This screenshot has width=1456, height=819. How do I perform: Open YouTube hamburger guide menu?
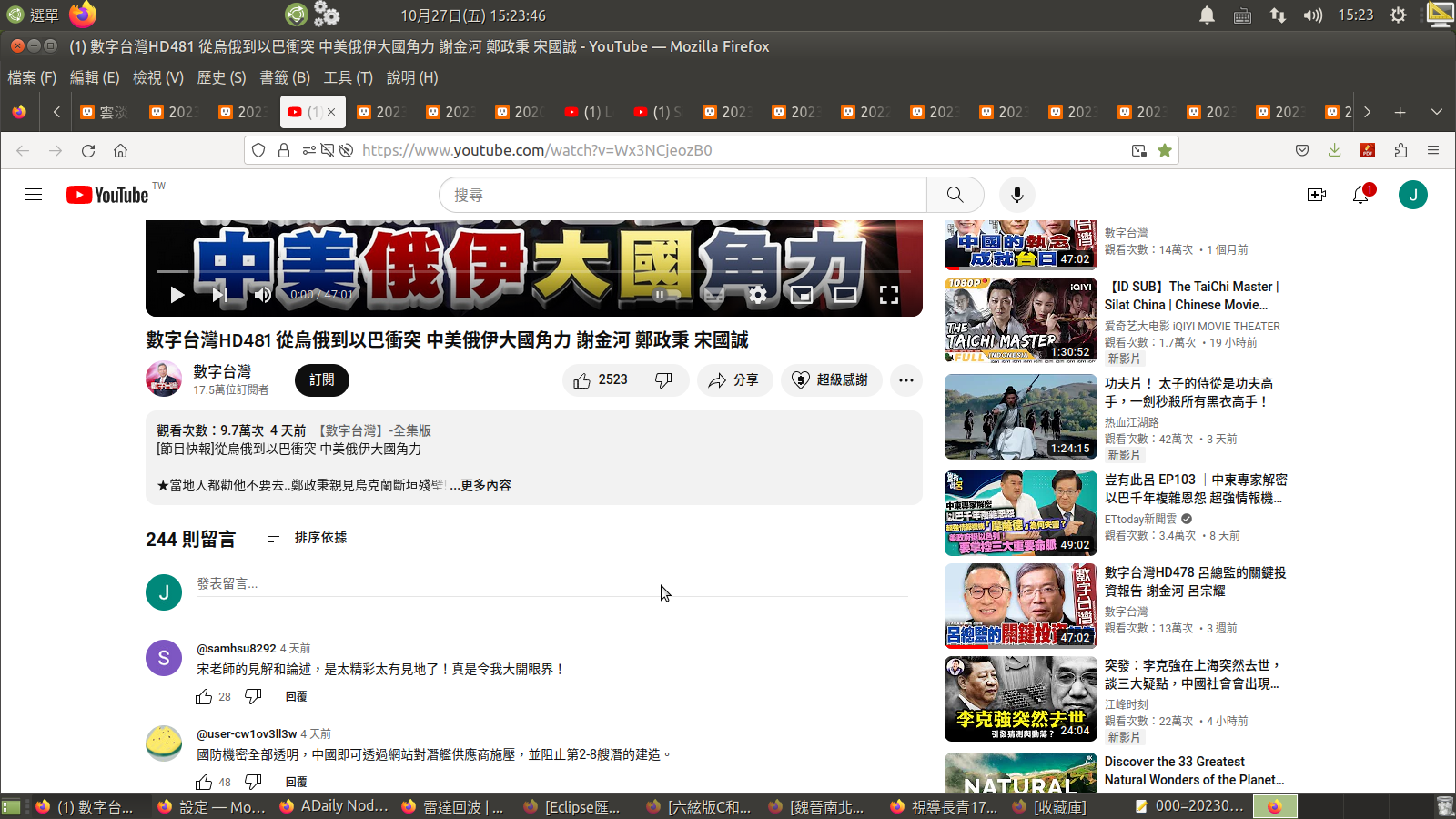[x=34, y=195]
